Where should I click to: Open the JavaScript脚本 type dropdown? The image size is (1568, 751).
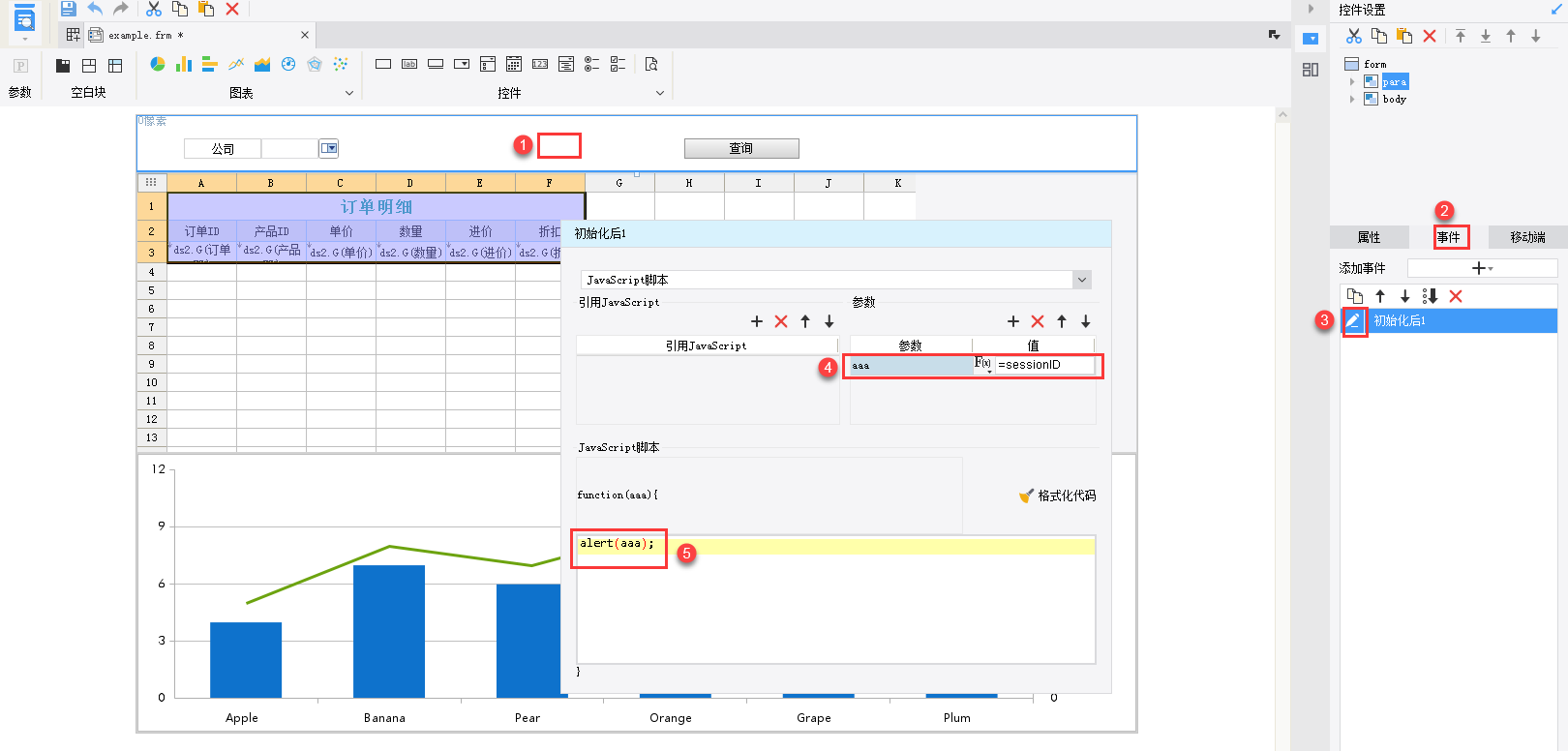tap(1082, 280)
